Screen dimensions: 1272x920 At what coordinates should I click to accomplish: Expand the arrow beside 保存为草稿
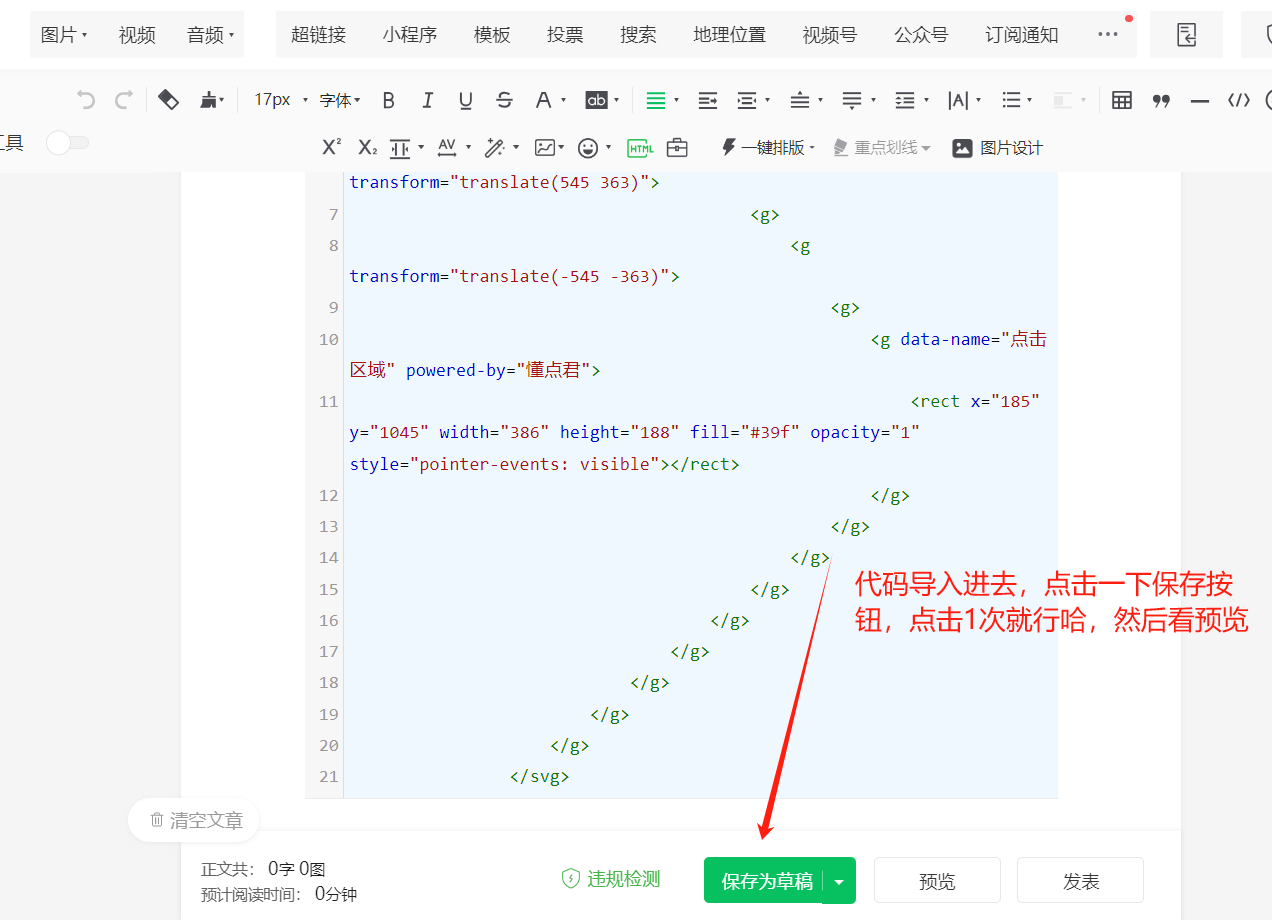click(x=839, y=881)
